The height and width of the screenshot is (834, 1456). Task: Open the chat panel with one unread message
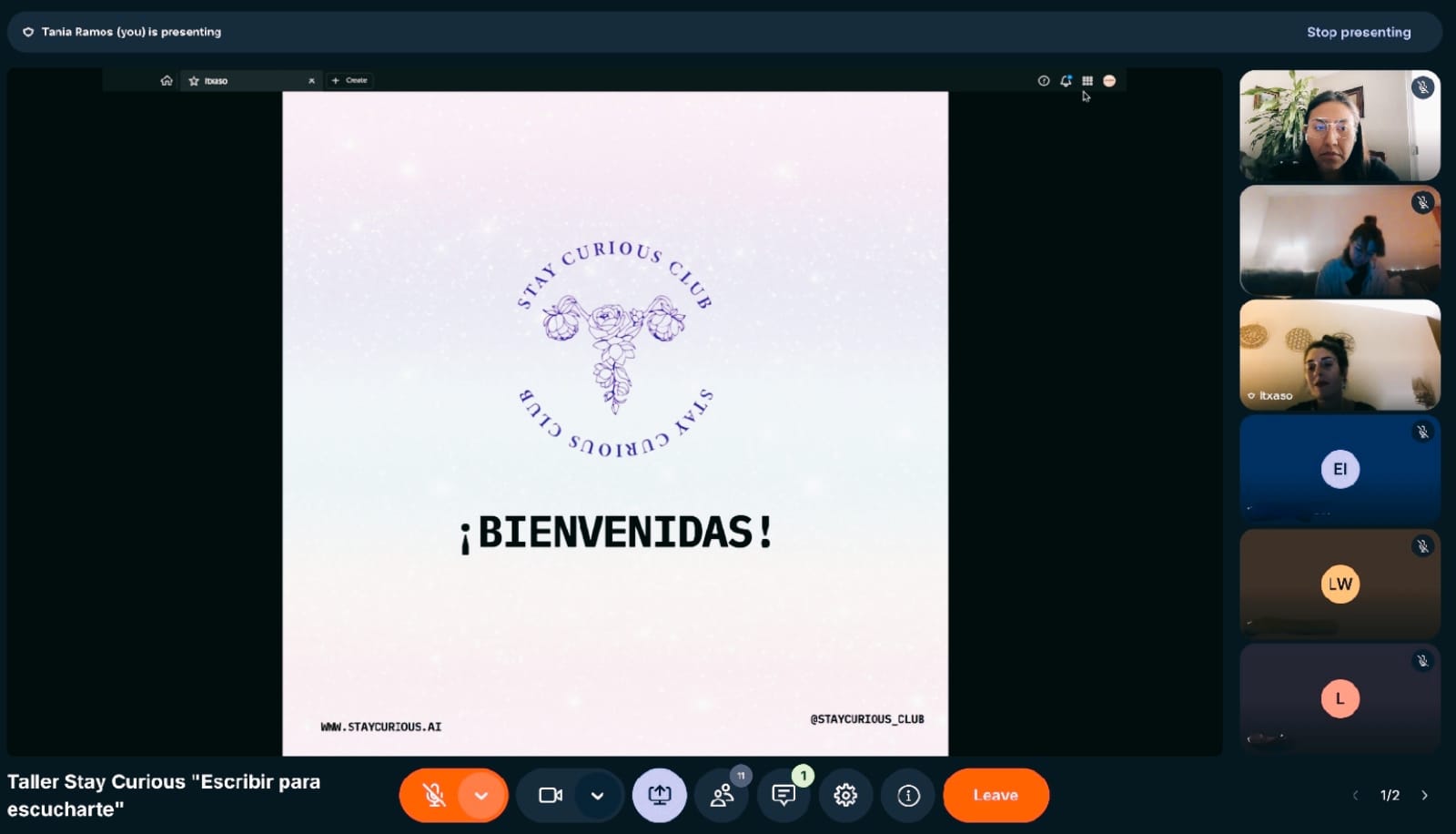click(784, 795)
